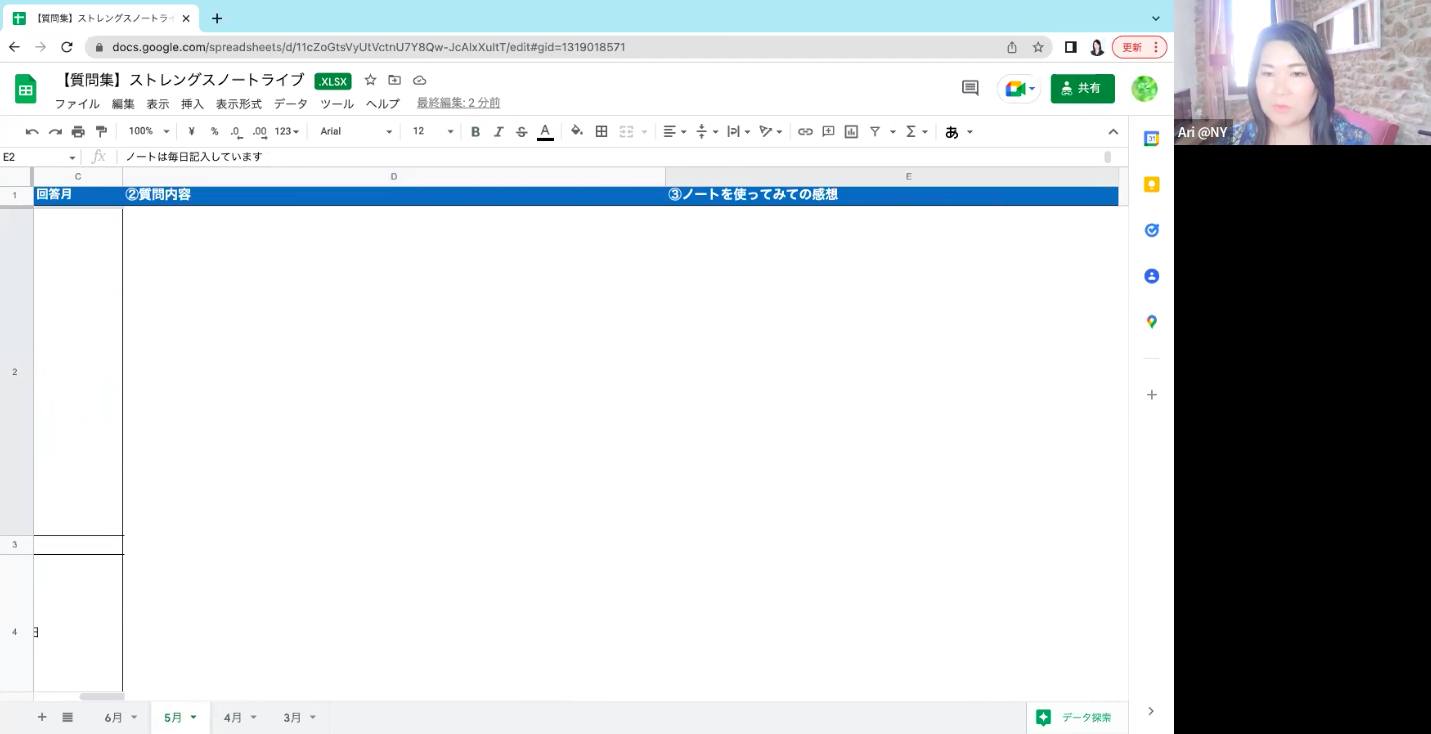Undo the last action
This screenshot has height=734, width=1431.
coord(32,131)
